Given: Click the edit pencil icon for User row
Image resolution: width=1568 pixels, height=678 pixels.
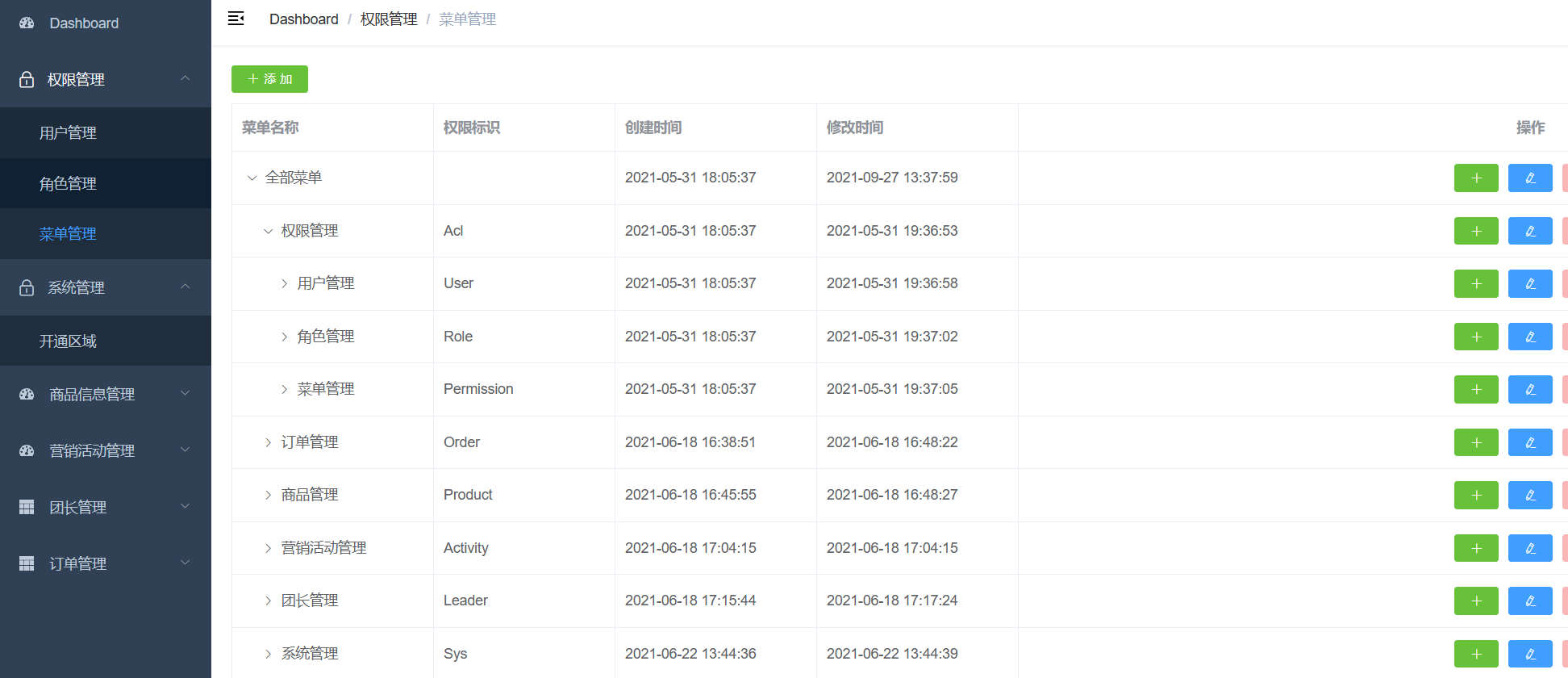Looking at the screenshot, I should point(1529,283).
